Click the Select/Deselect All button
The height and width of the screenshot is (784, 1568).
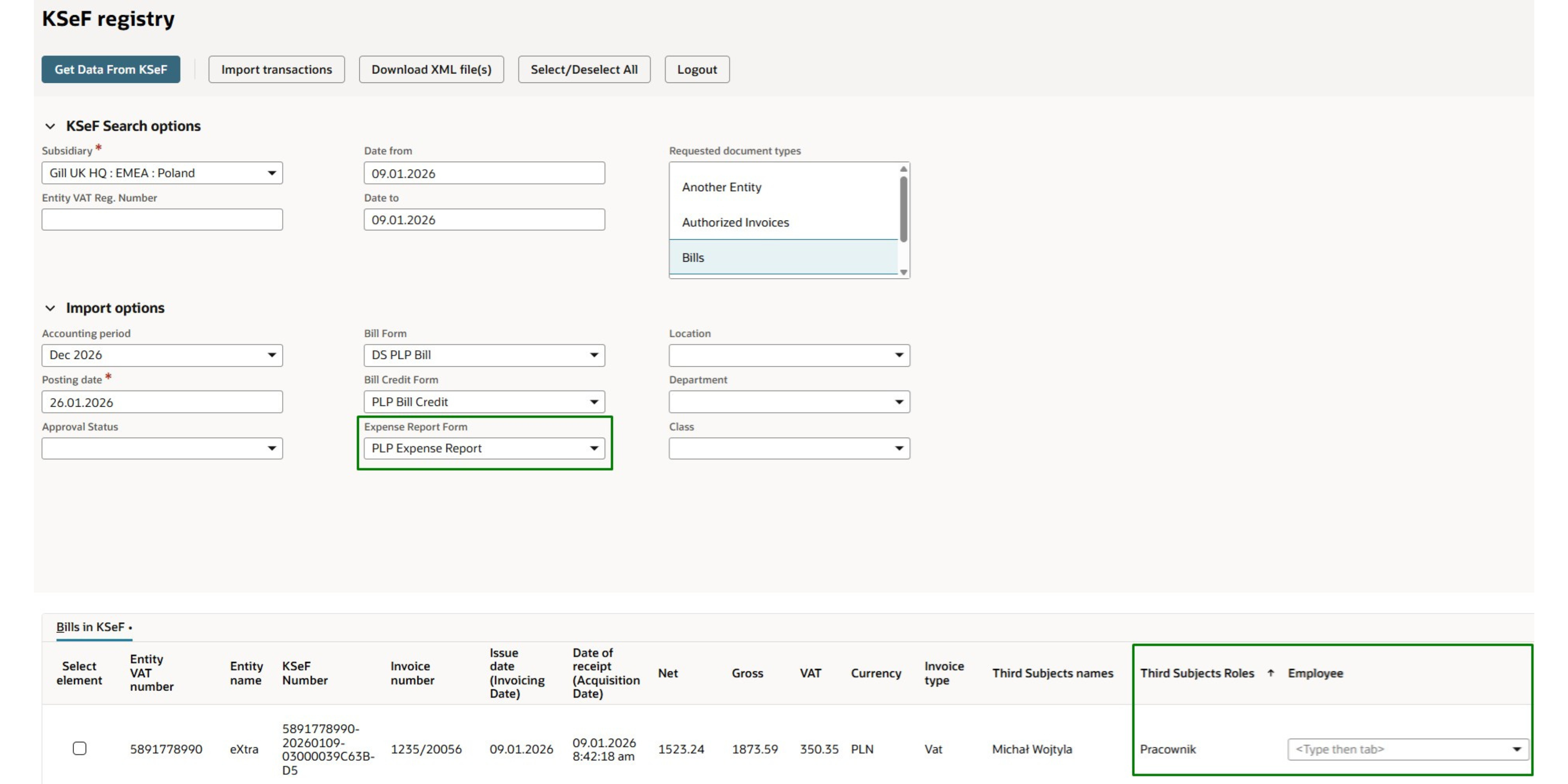583,69
